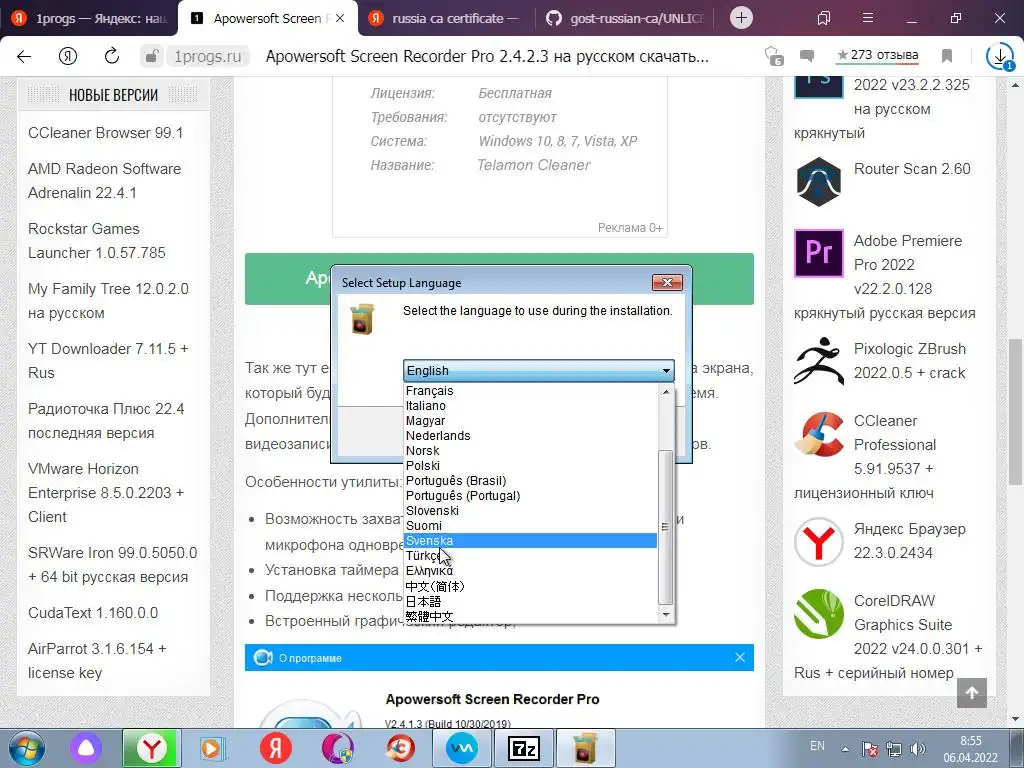Open the media player taskbar icon
Image resolution: width=1024 pixels, height=768 pixels.
[212, 748]
